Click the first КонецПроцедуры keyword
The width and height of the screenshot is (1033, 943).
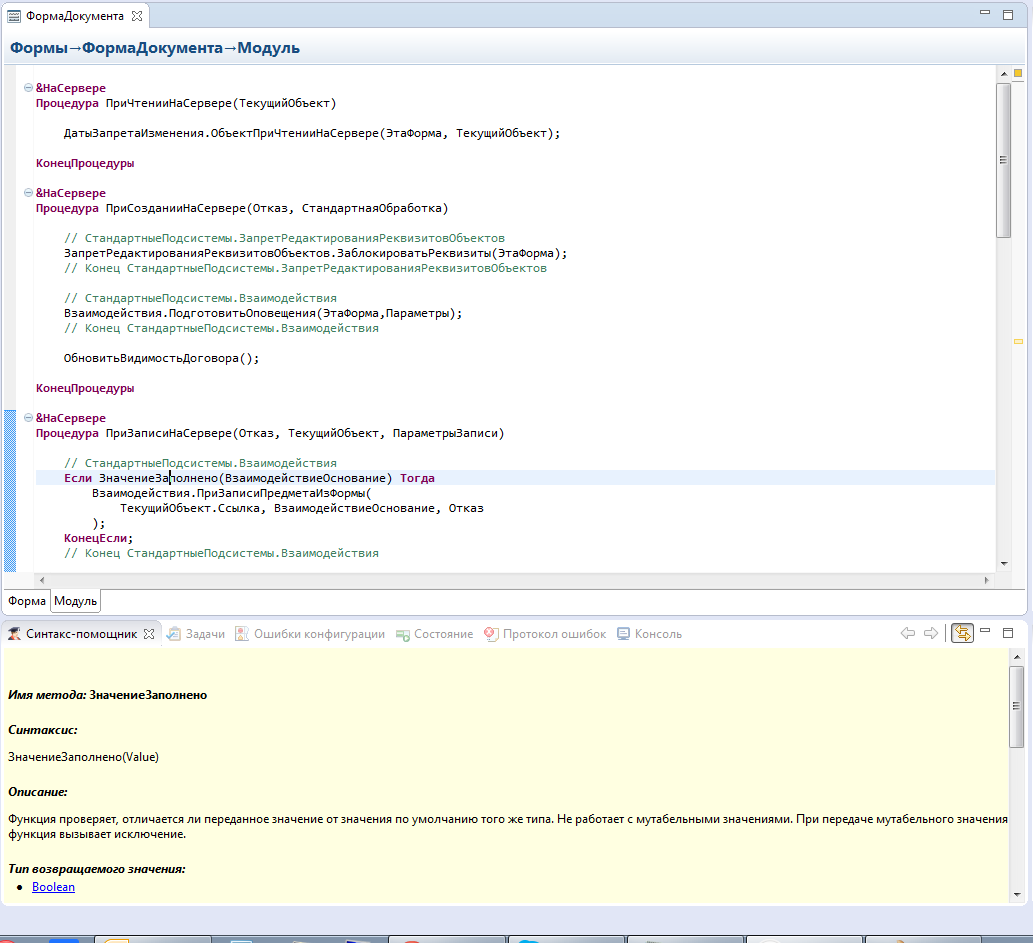point(85,163)
